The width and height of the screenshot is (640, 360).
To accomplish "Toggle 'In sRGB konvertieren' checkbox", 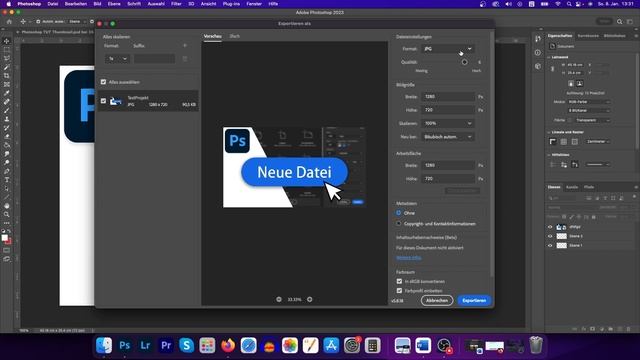I will coord(399,281).
